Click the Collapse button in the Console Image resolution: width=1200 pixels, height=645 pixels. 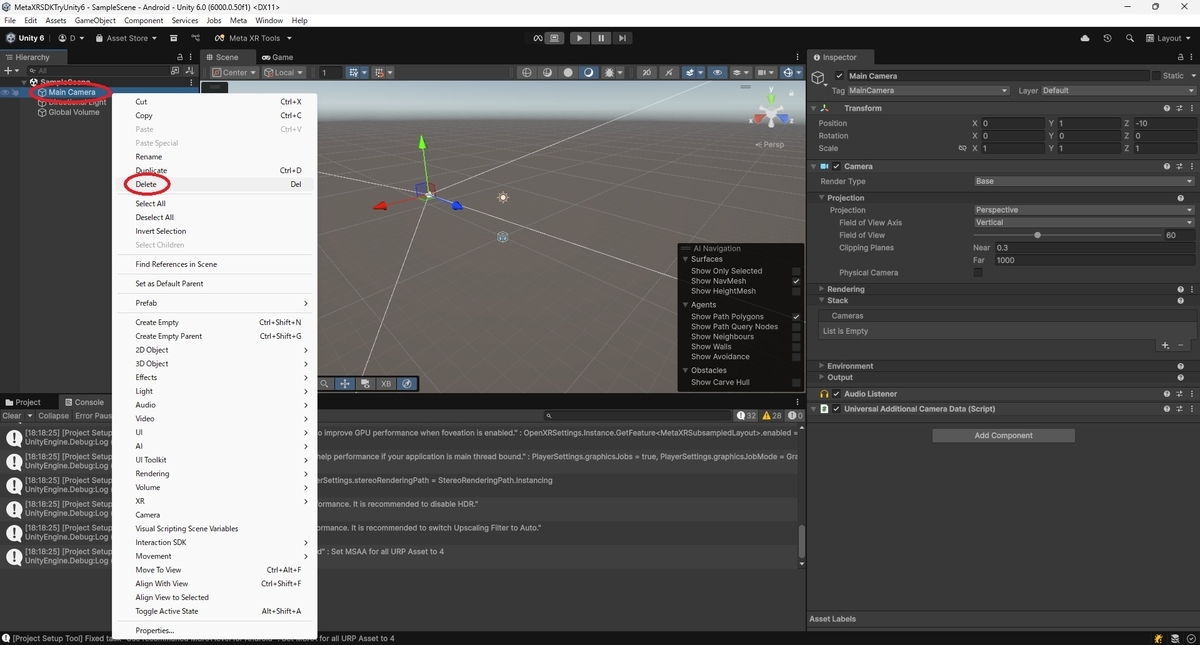54,416
